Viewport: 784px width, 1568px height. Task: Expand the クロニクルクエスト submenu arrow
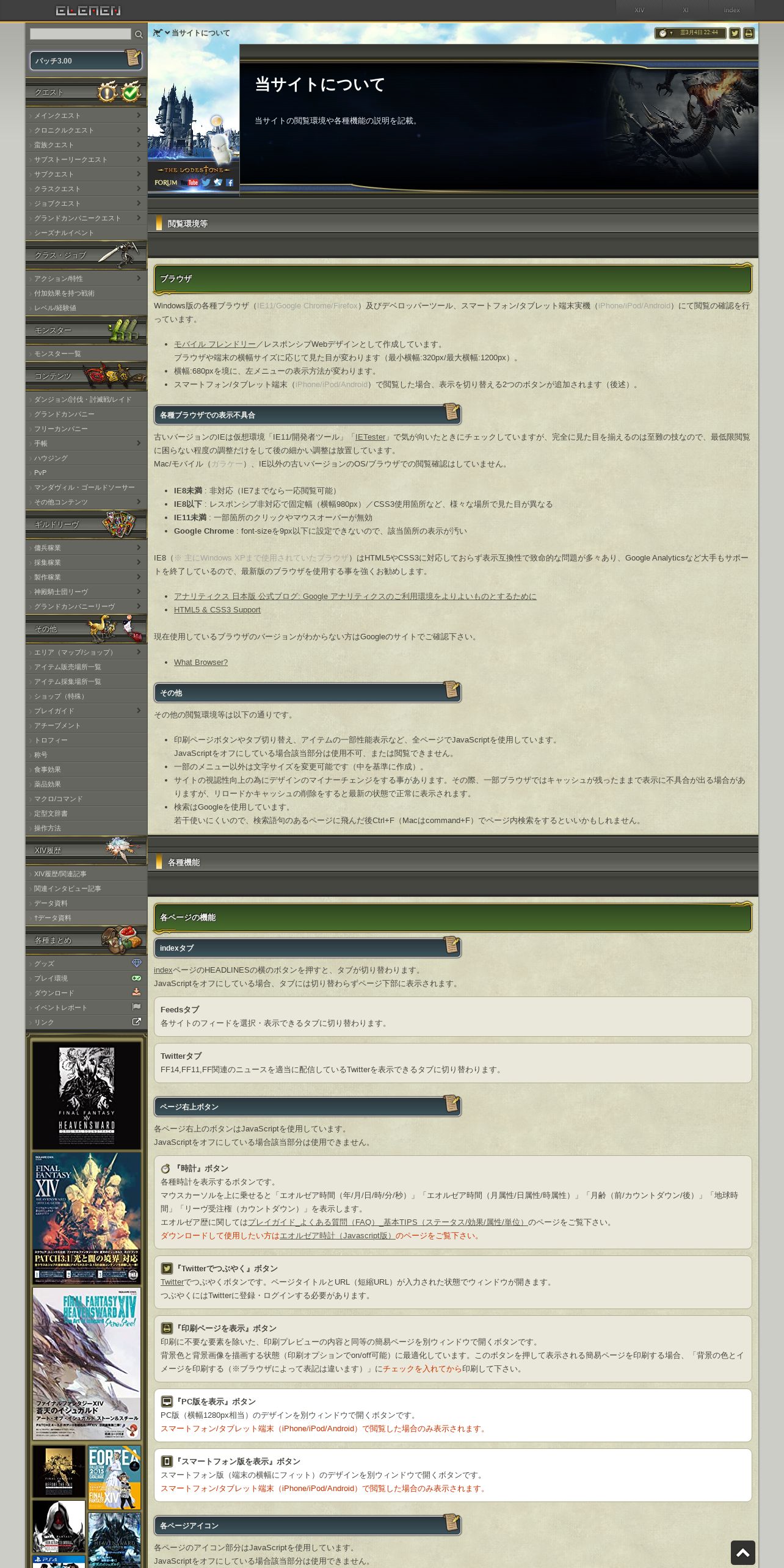tap(139, 129)
